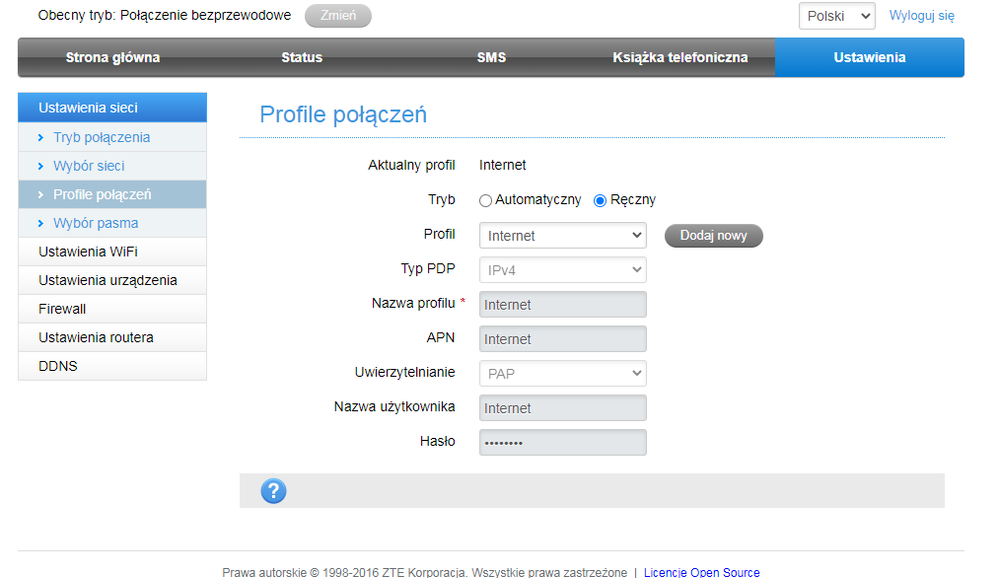This screenshot has width=998, height=578.
Task: Switch to the SMS tab
Action: [x=492, y=58]
